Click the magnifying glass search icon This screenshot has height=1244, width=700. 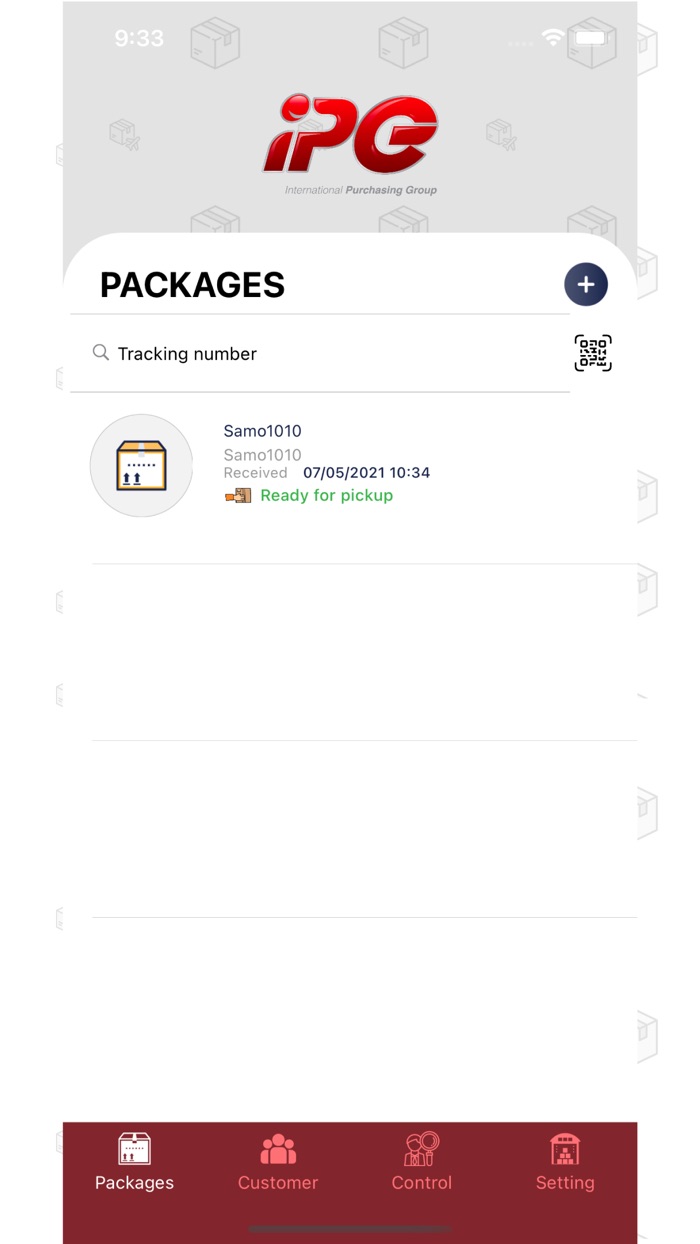100,353
